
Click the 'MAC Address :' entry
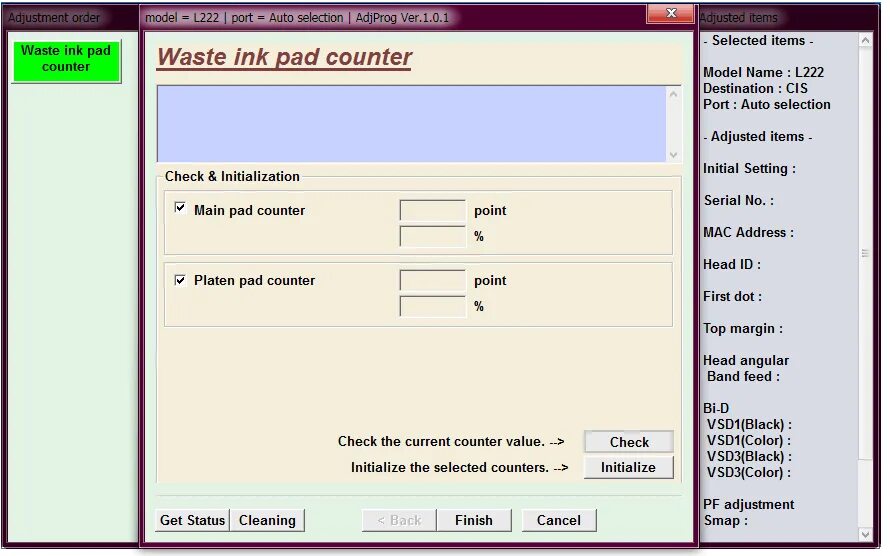point(749,233)
